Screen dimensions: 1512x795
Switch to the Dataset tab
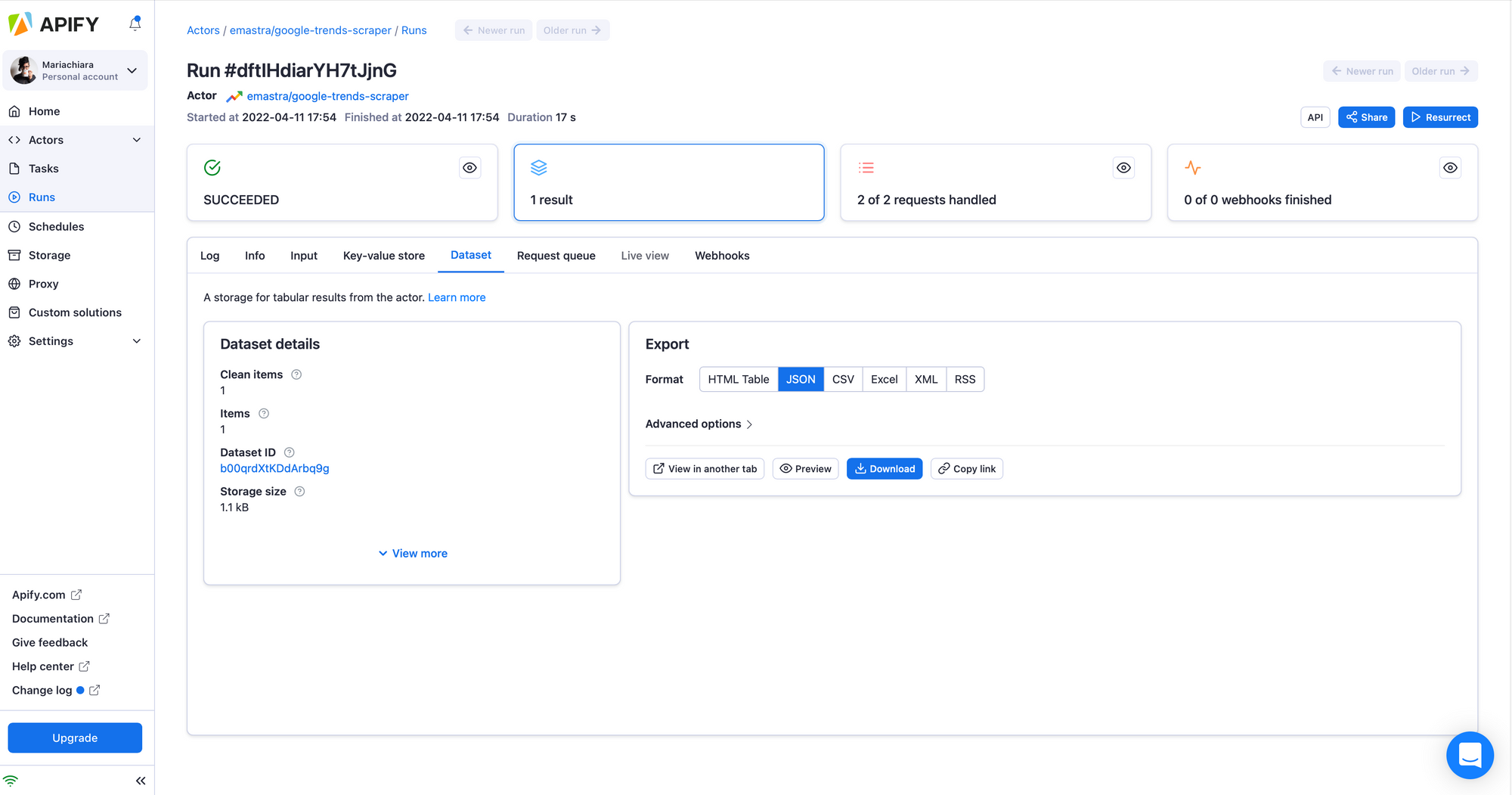[471, 256]
